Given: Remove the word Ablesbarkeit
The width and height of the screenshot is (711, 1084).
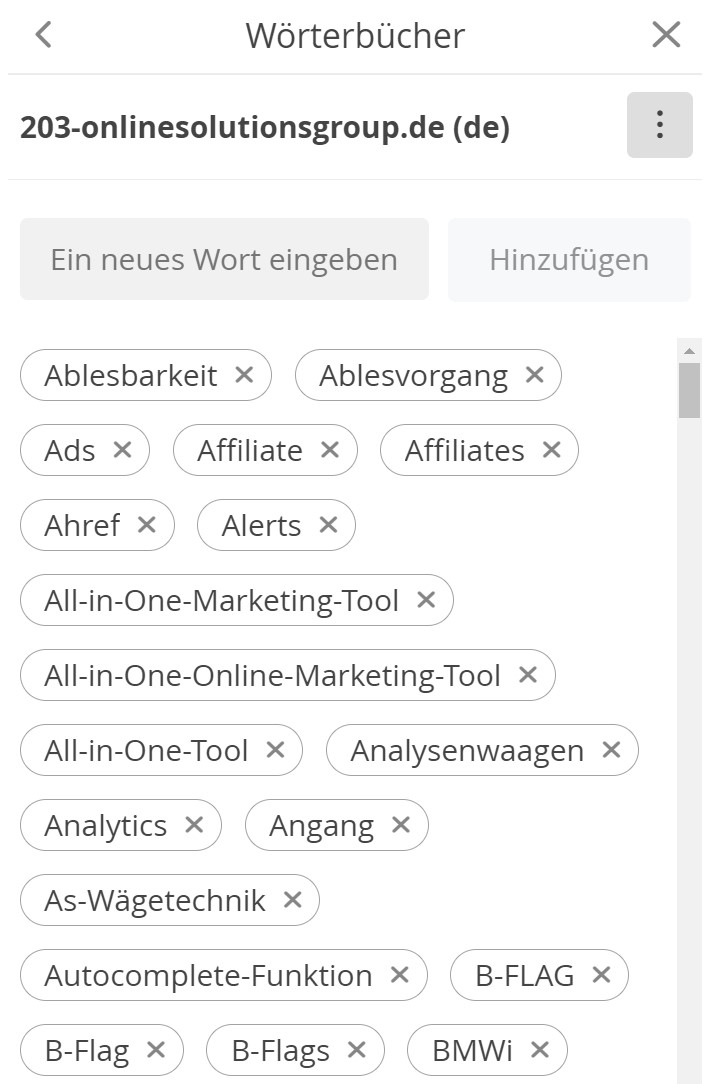Looking at the screenshot, I should pyautogui.click(x=244, y=375).
